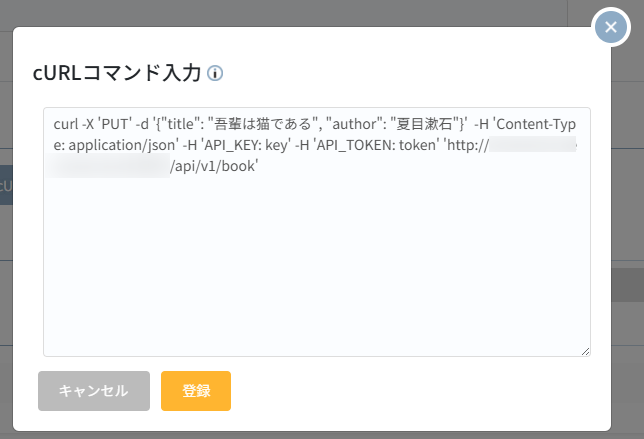Focus the empty area of the cURL textarea

(317, 263)
